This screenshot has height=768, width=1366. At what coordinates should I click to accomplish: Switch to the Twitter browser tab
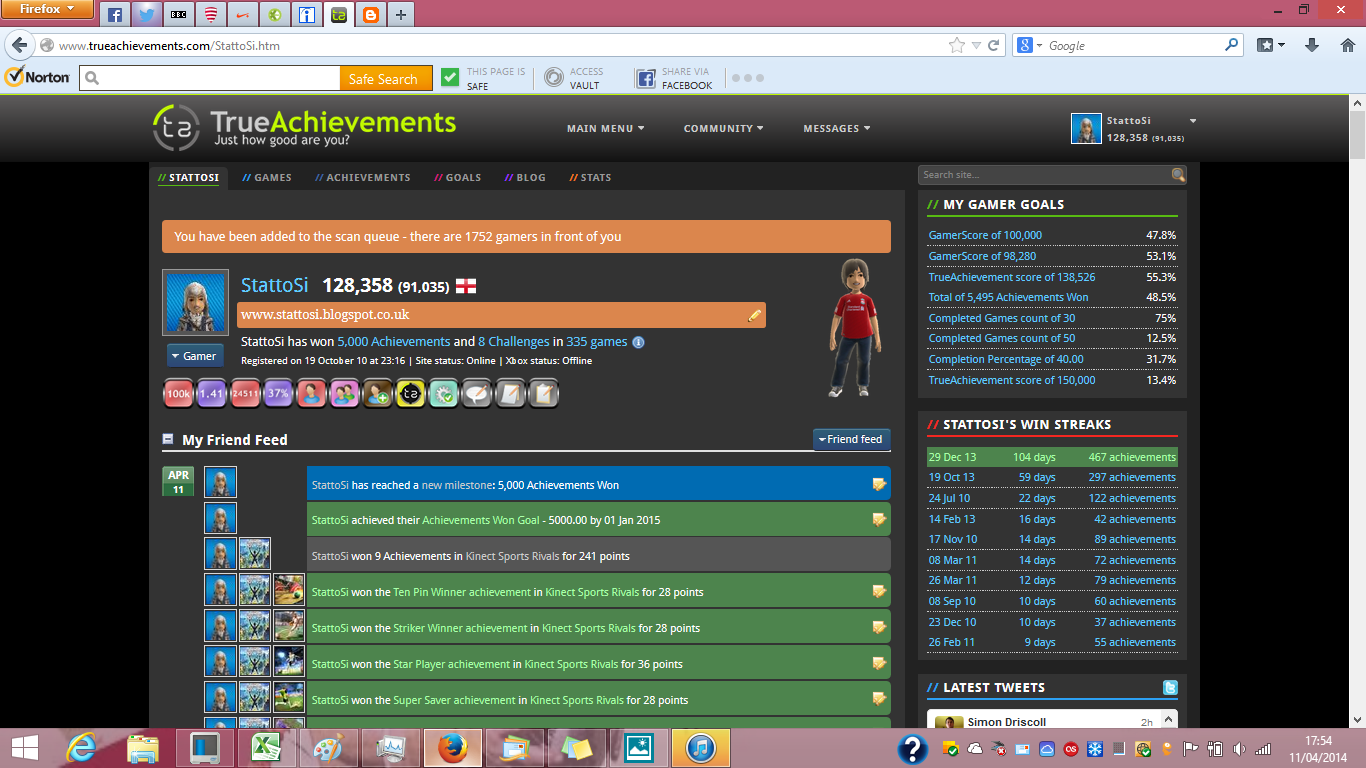[147, 15]
